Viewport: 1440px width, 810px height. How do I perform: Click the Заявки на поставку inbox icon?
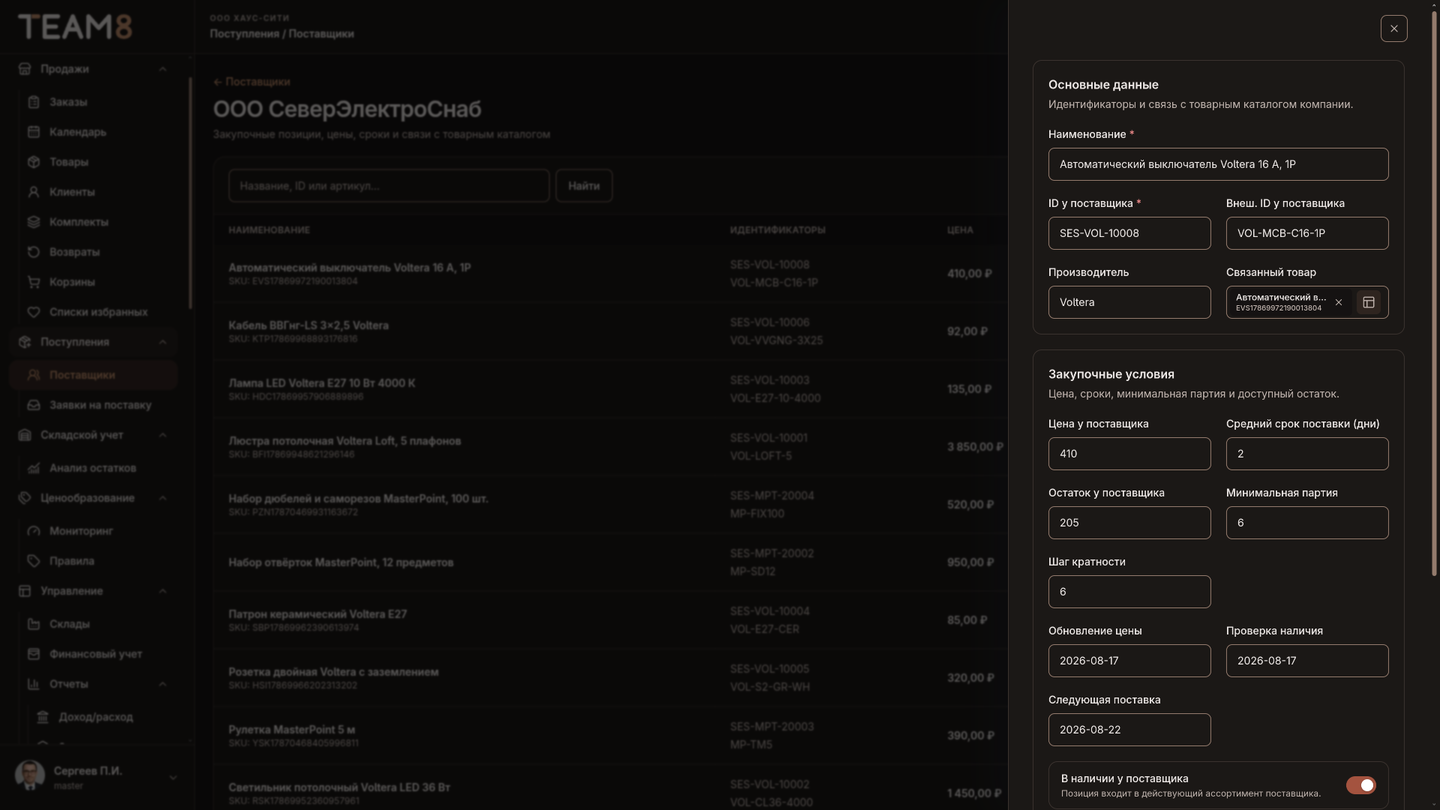34,405
